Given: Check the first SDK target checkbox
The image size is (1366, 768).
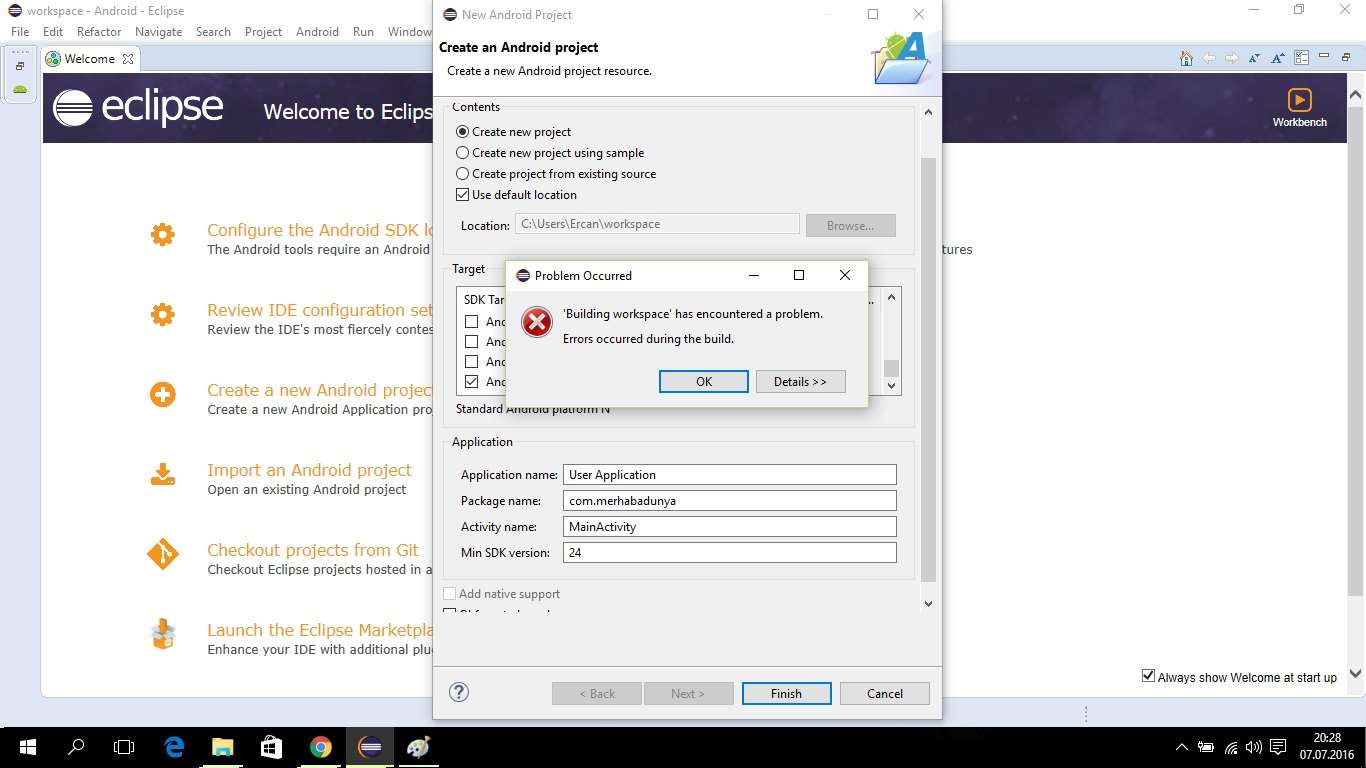Looking at the screenshot, I should coord(472,322).
